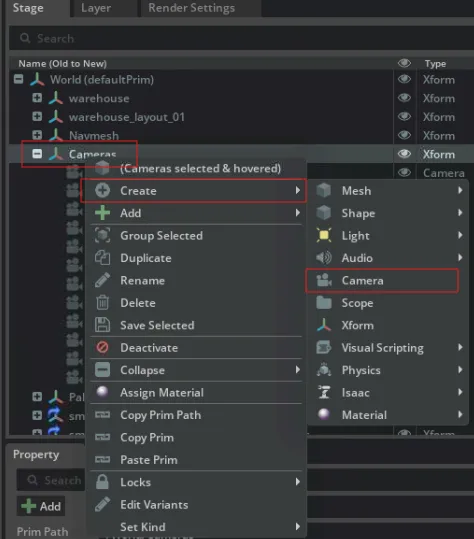Expand the Navmesh tree node

coord(37,135)
